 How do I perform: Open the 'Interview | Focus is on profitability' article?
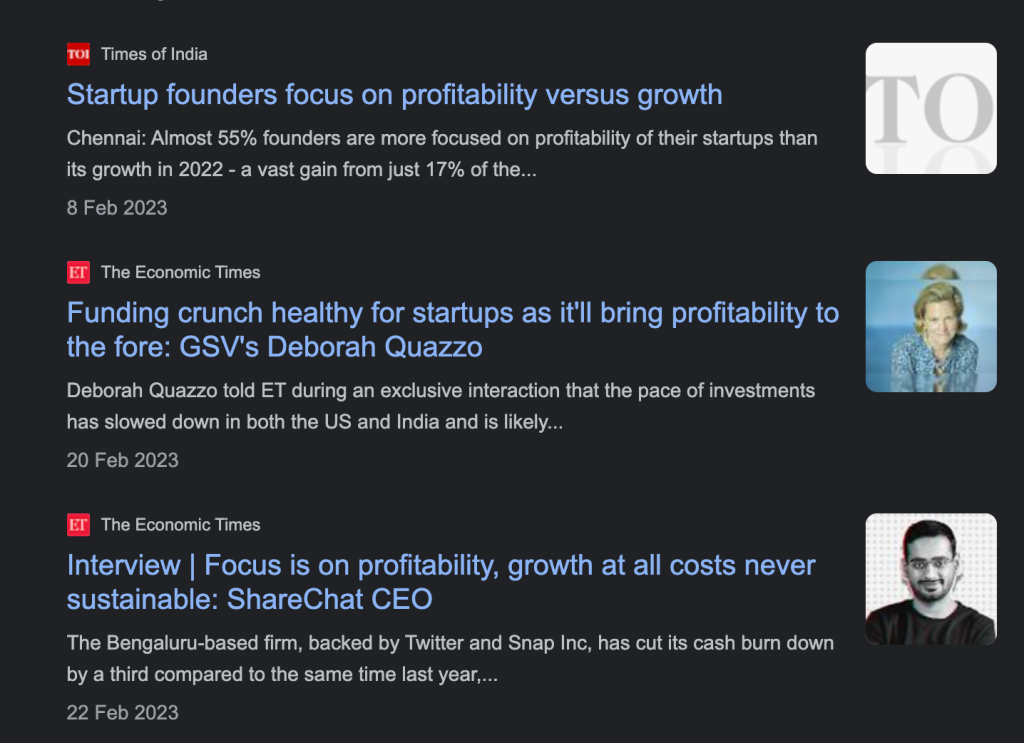[x=440, y=566]
